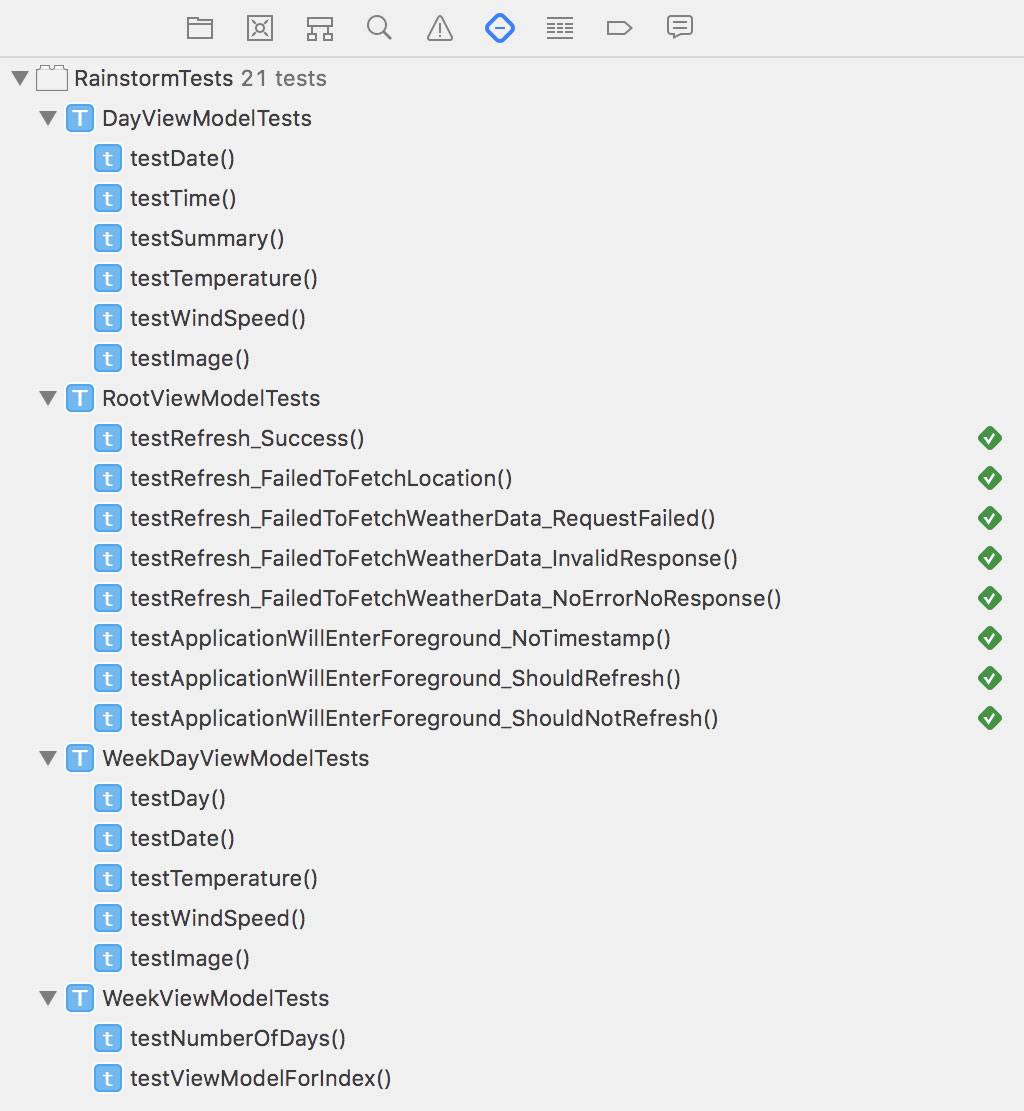This screenshot has height=1111, width=1024.
Task: Open the Project navigator folder icon
Action: [x=199, y=28]
